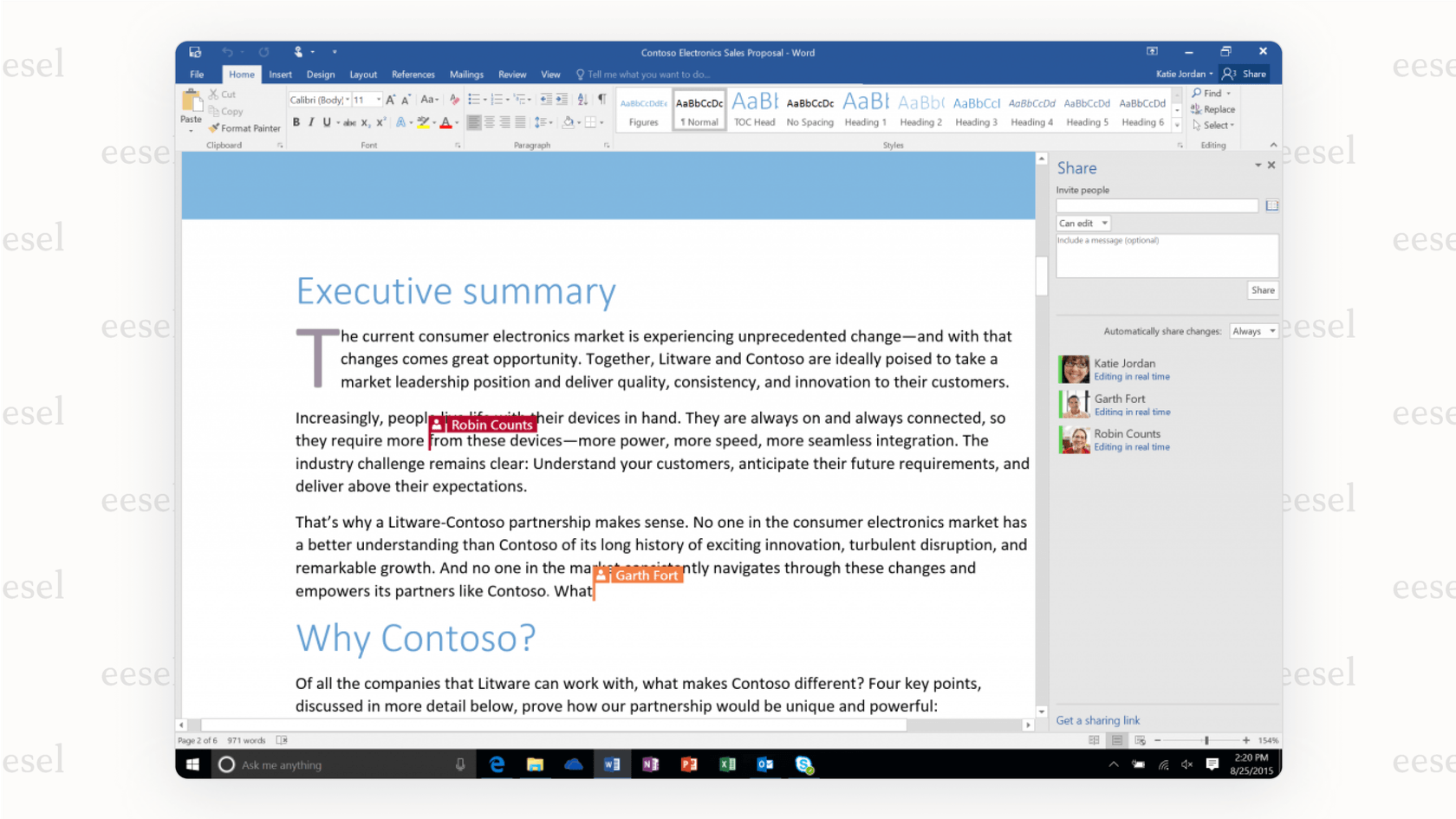This screenshot has width=1456, height=819.
Task: Open the Can edit permission dropdown
Action: point(1082,223)
